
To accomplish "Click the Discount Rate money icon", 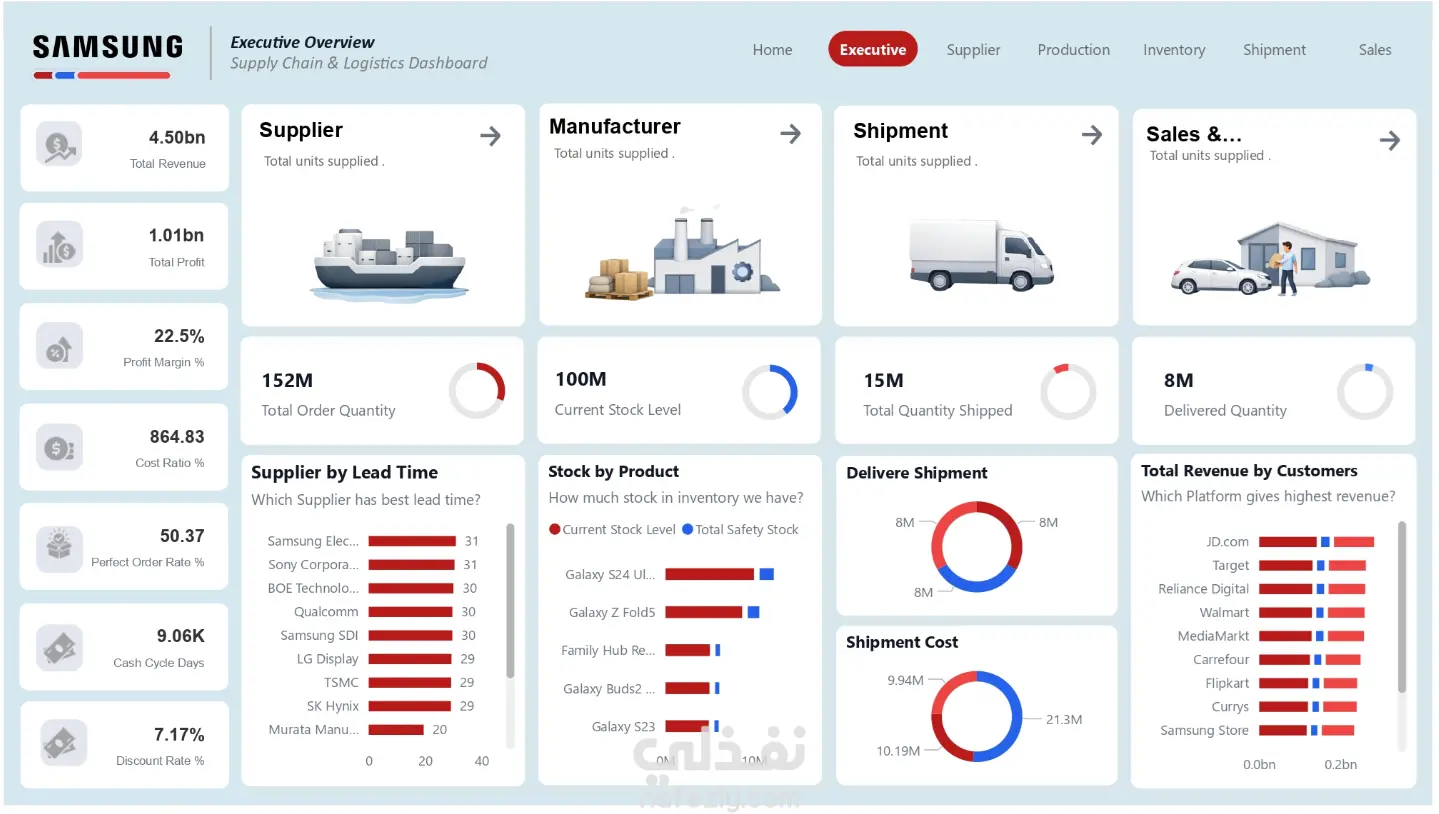I will click(63, 744).
